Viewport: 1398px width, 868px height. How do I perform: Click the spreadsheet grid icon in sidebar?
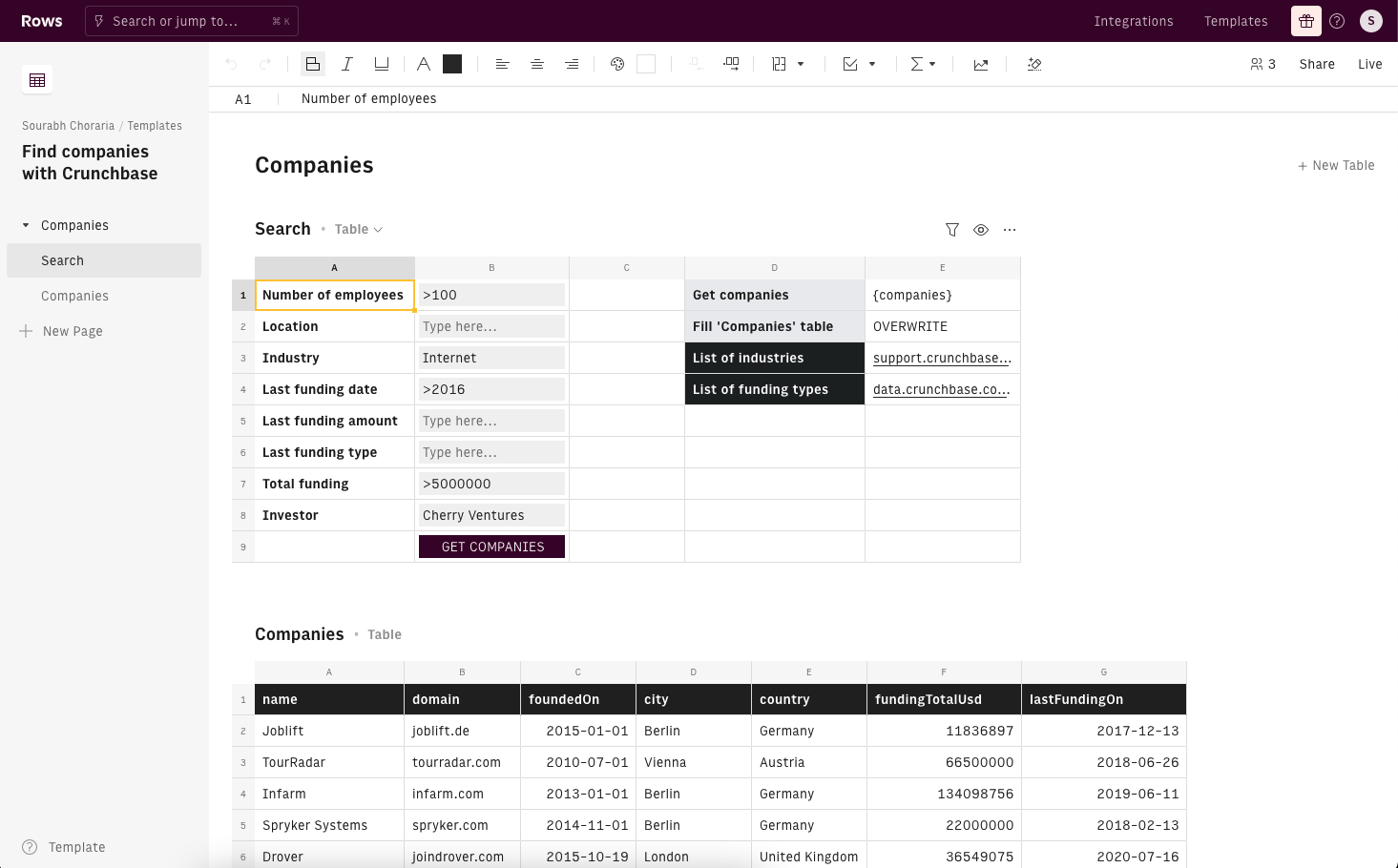click(x=37, y=80)
